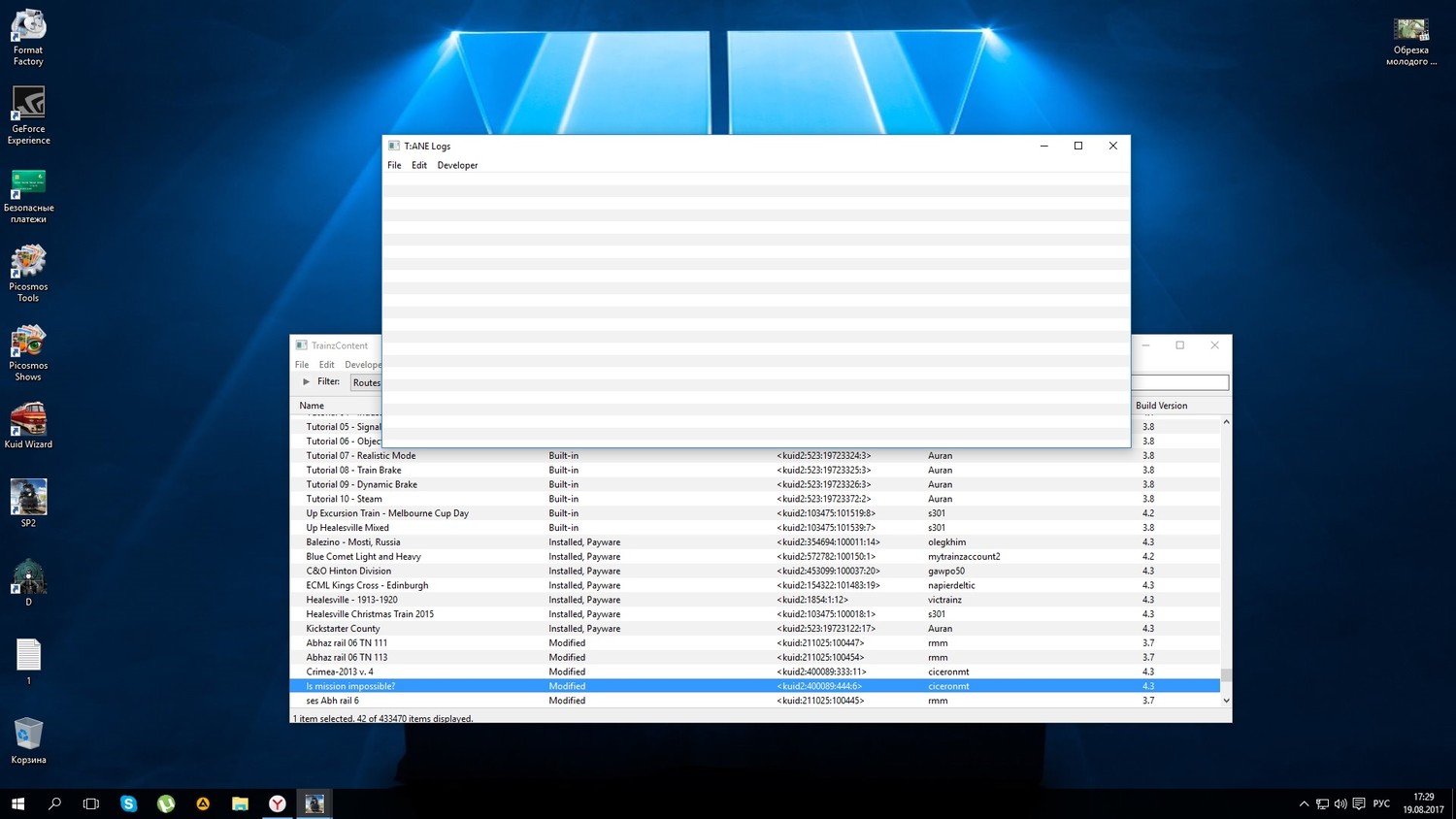Open Task View from taskbar
Image resolution: width=1456 pixels, height=819 pixels.
[91, 803]
